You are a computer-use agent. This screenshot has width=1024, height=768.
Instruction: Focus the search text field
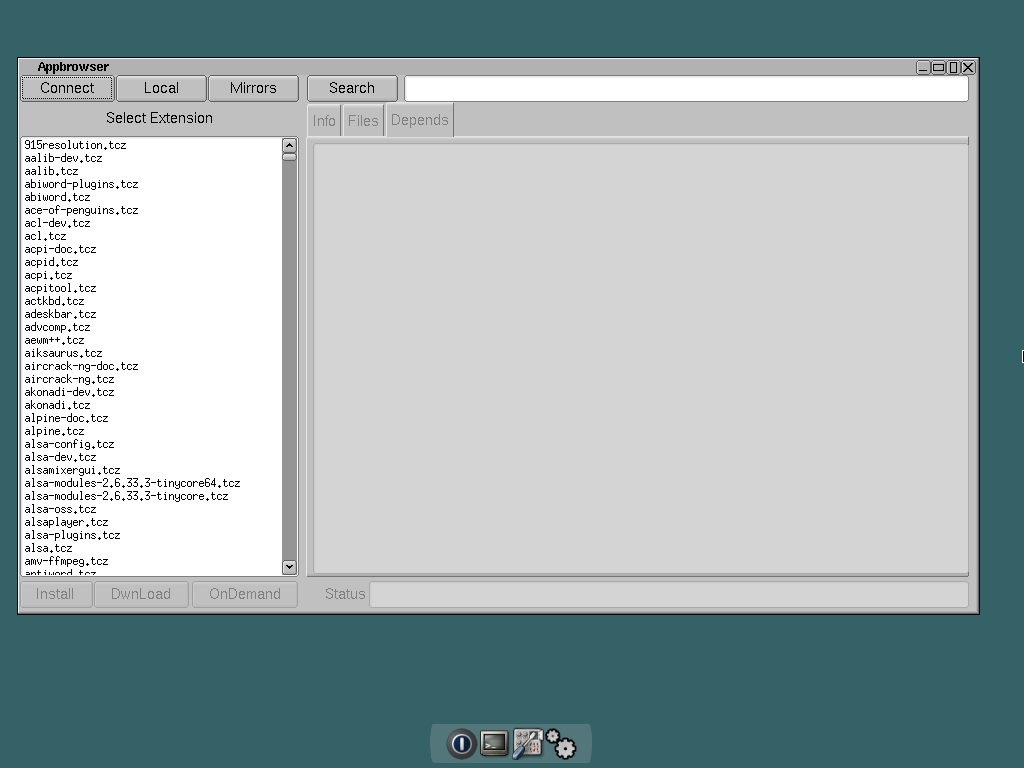tap(686, 88)
